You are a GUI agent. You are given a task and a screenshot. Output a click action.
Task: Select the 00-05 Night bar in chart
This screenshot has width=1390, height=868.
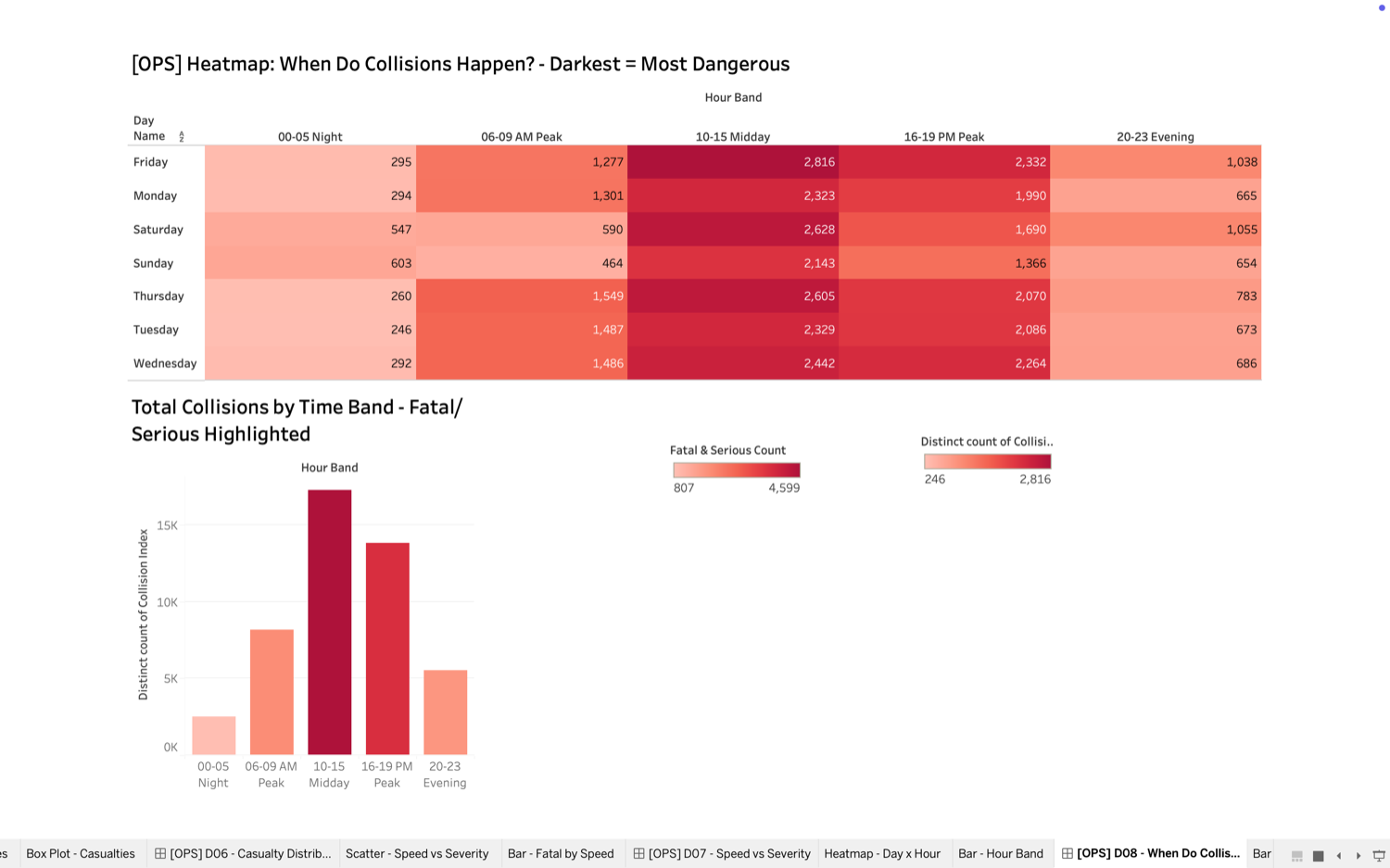click(x=214, y=735)
